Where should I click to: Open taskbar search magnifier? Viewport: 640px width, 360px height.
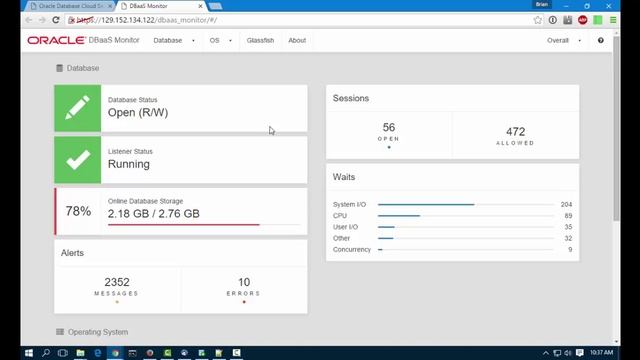point(46,353)
